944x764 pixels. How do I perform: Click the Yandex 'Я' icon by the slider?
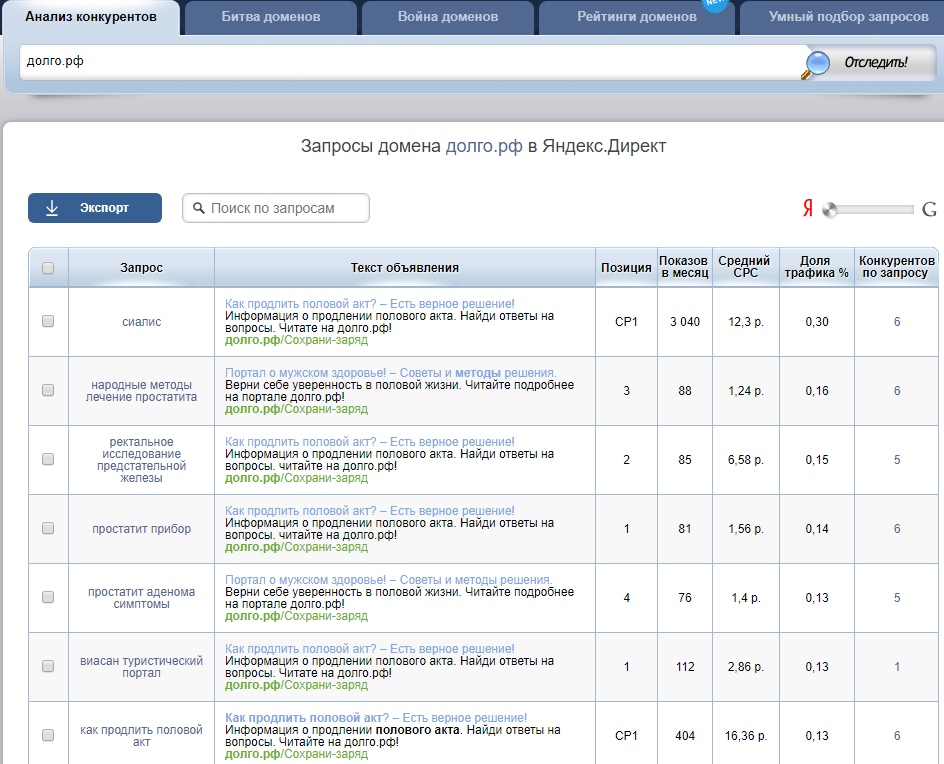click(x=807, y=209)
